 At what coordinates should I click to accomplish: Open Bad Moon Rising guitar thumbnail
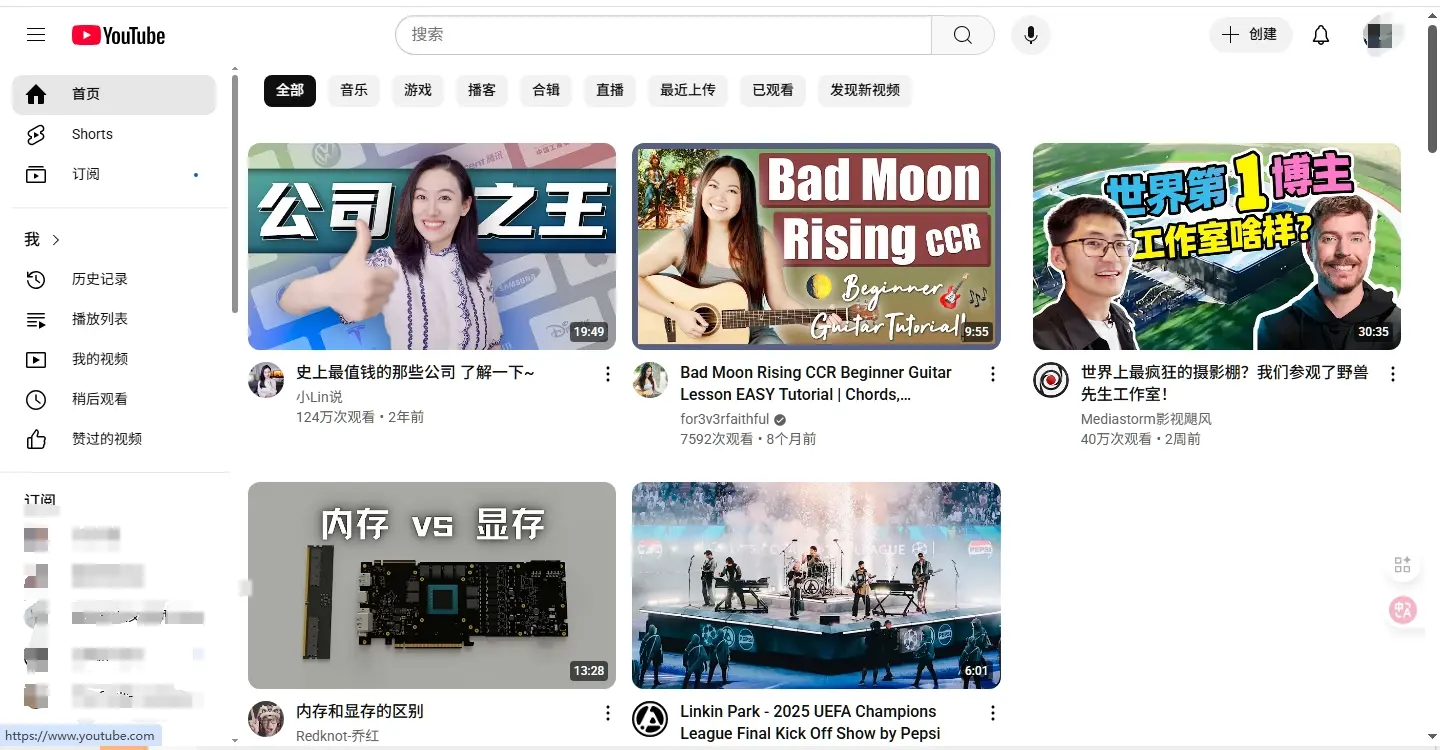coord(816,246)
